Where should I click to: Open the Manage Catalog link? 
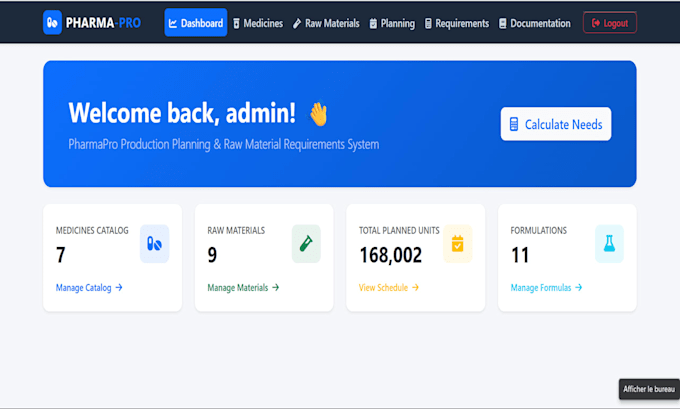click(89, 288)
